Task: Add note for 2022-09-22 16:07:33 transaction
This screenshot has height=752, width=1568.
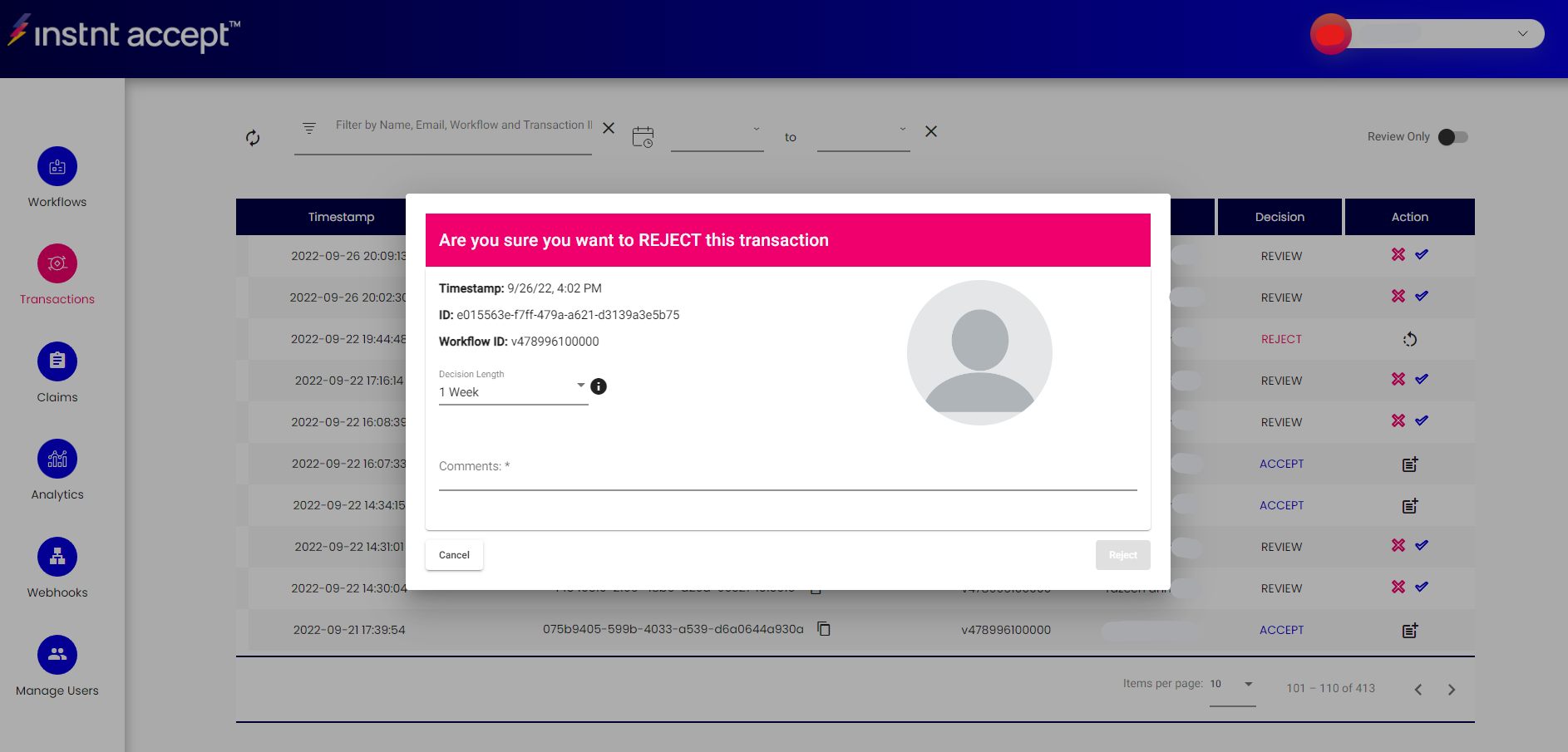Action: pos(1410,464)
